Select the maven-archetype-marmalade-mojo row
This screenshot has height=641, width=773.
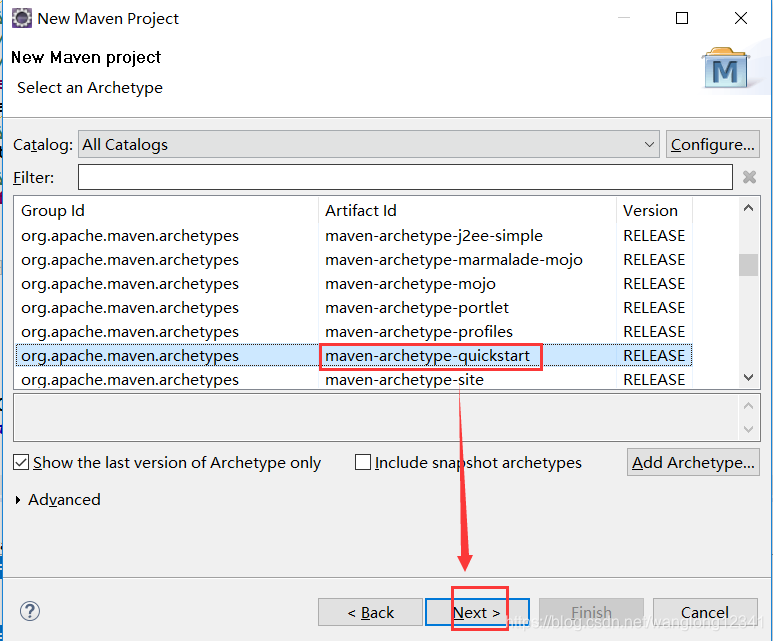click(x=353, y=260)
